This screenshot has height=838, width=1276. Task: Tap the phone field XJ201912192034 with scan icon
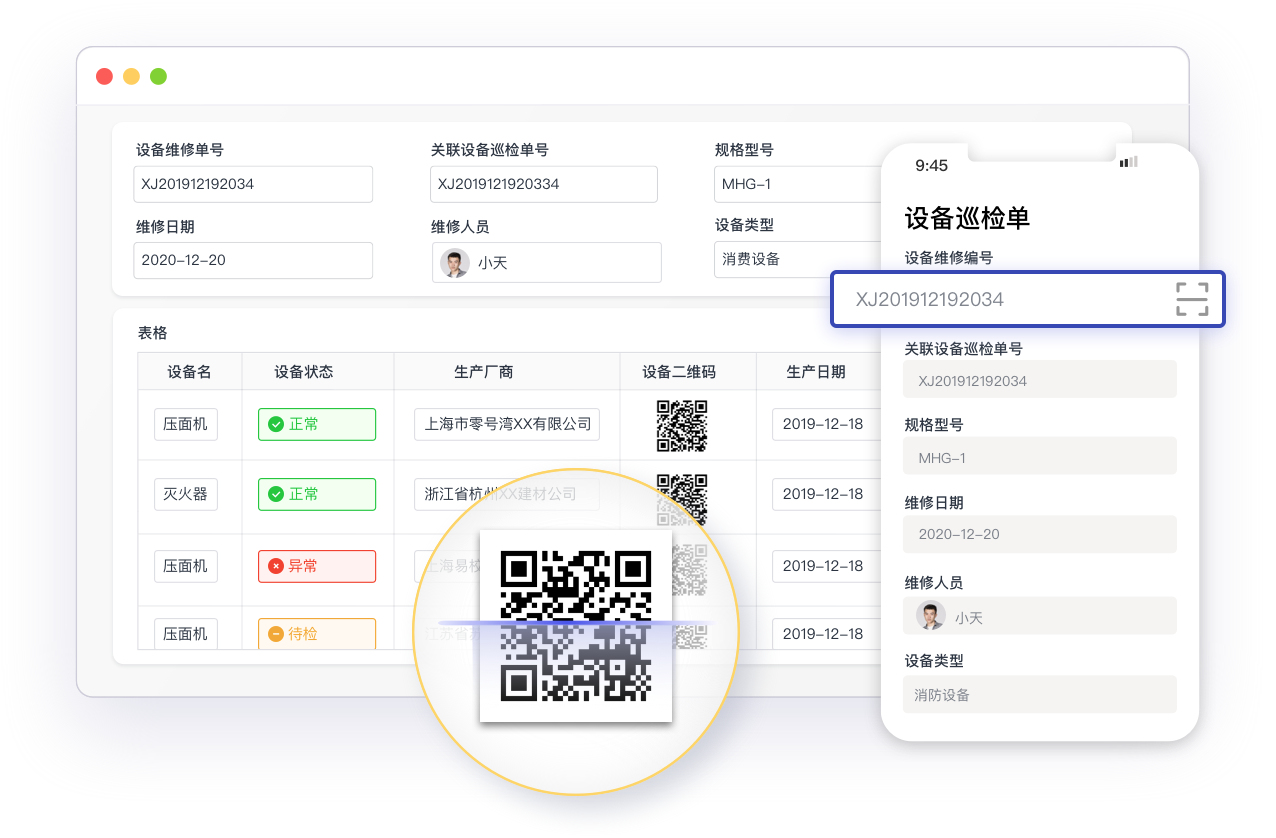1028,299
